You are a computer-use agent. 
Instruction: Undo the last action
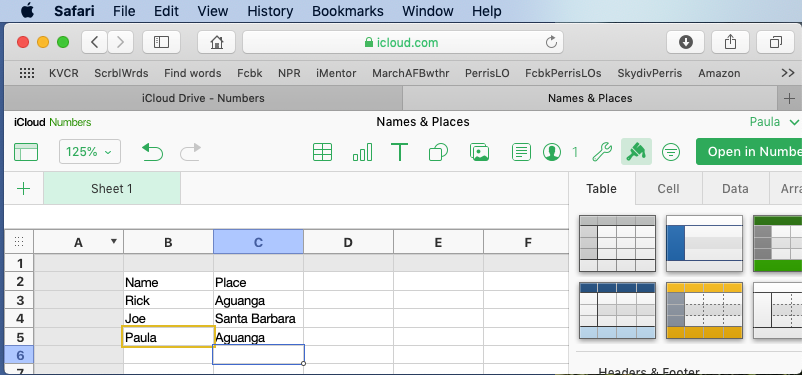coord(152,152)
